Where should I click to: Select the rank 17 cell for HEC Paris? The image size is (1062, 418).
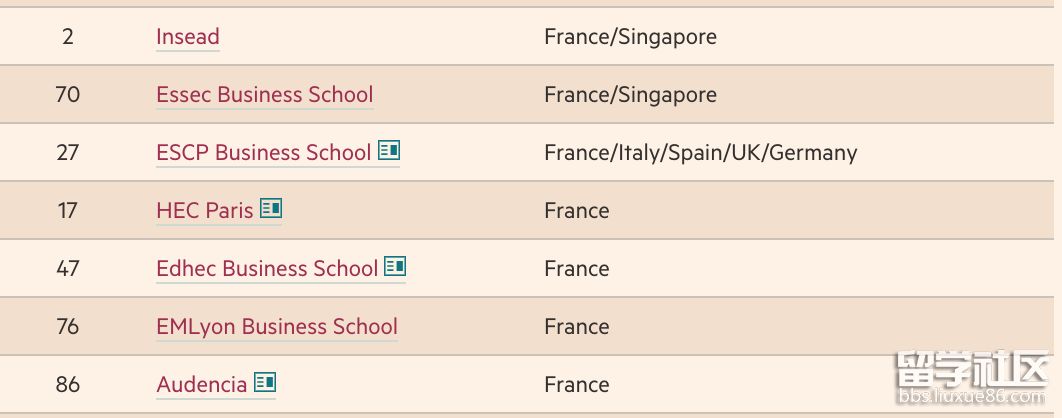[x=68, y=211]
